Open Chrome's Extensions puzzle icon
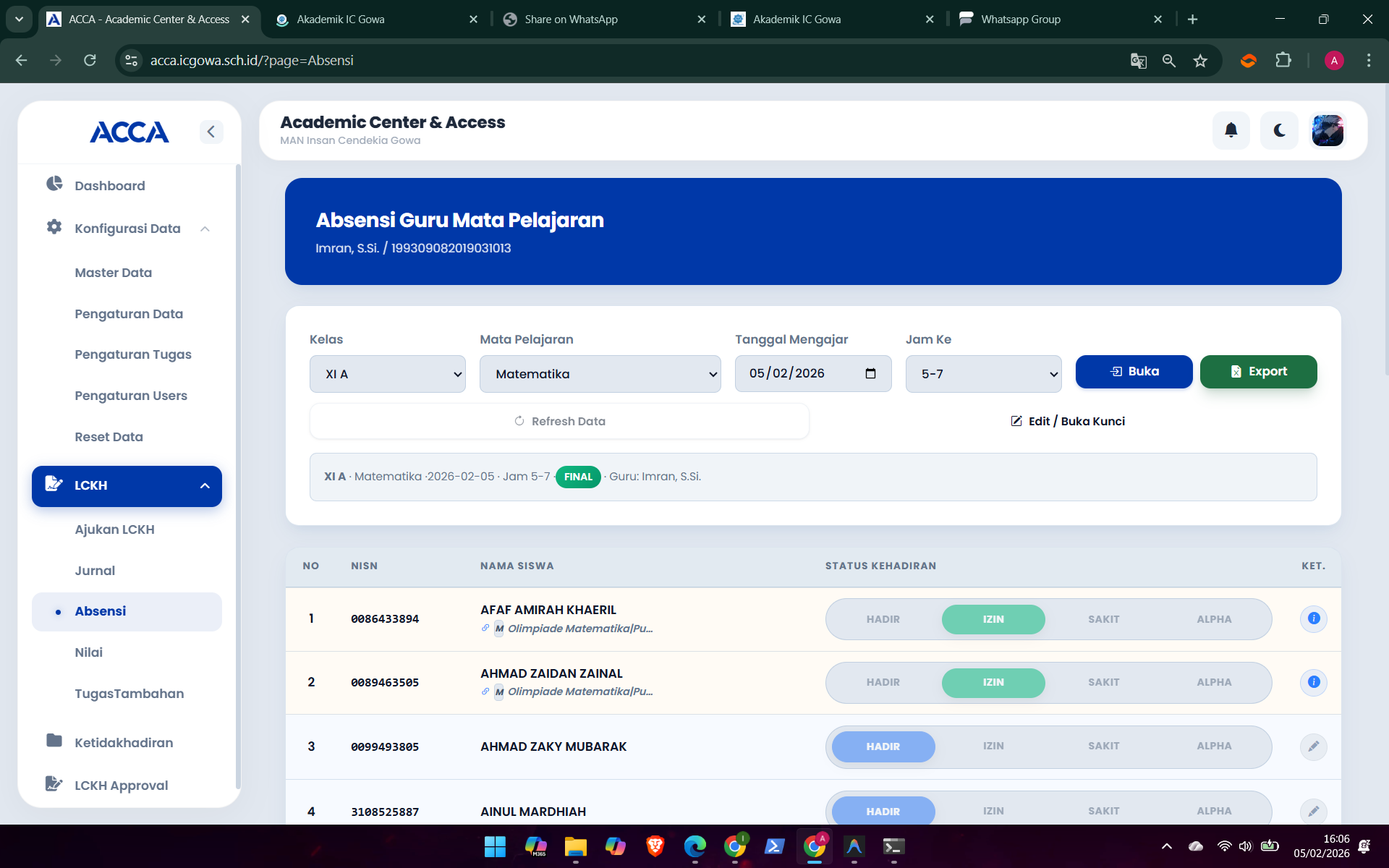This screenshot has height=868, width=1389. tap(1283, 60)
